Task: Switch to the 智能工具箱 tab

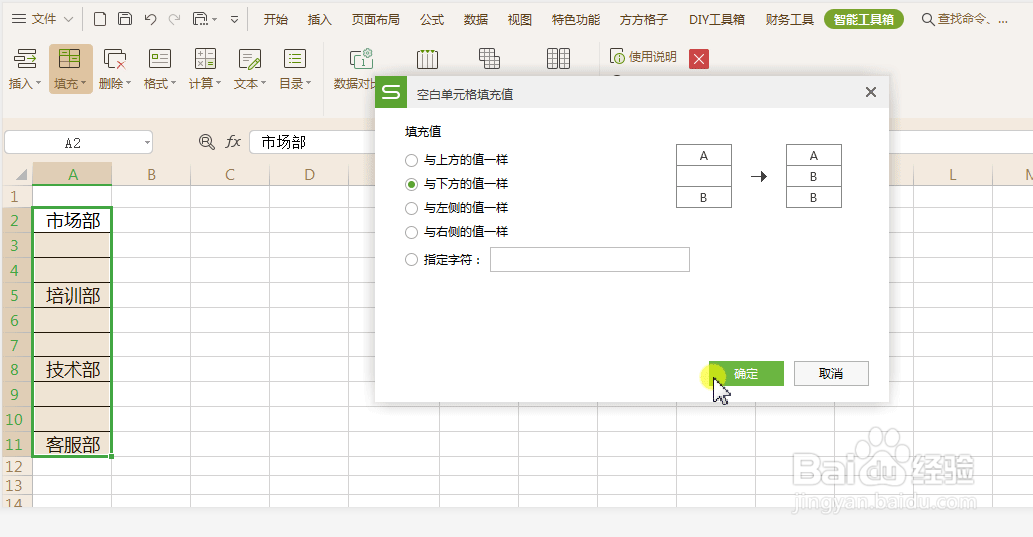Action: click(864, 20)
